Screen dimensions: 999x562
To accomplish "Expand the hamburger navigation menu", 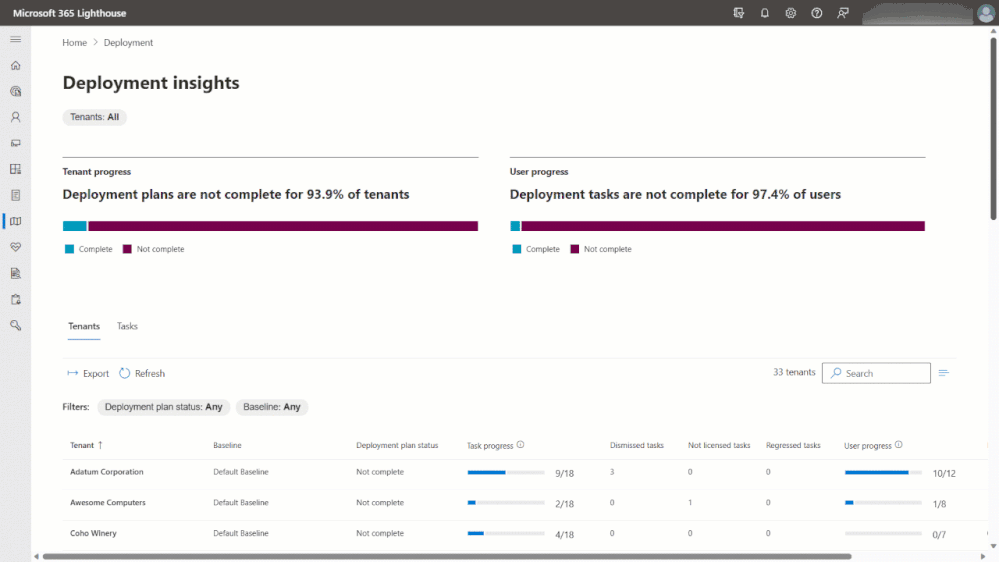I will coord(15,39).
